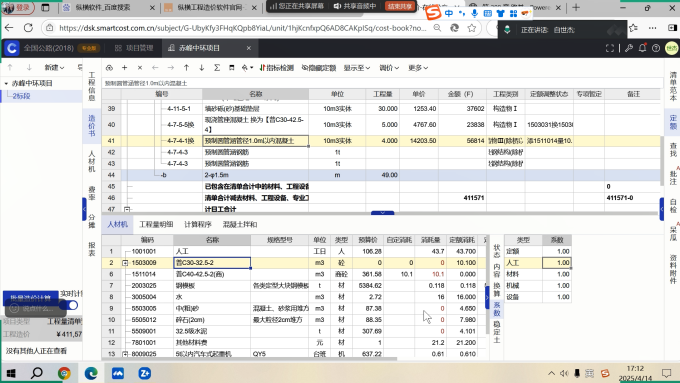Open Windows search from the taskbar
Screen dimensions: 680x383
pos(37,373)
